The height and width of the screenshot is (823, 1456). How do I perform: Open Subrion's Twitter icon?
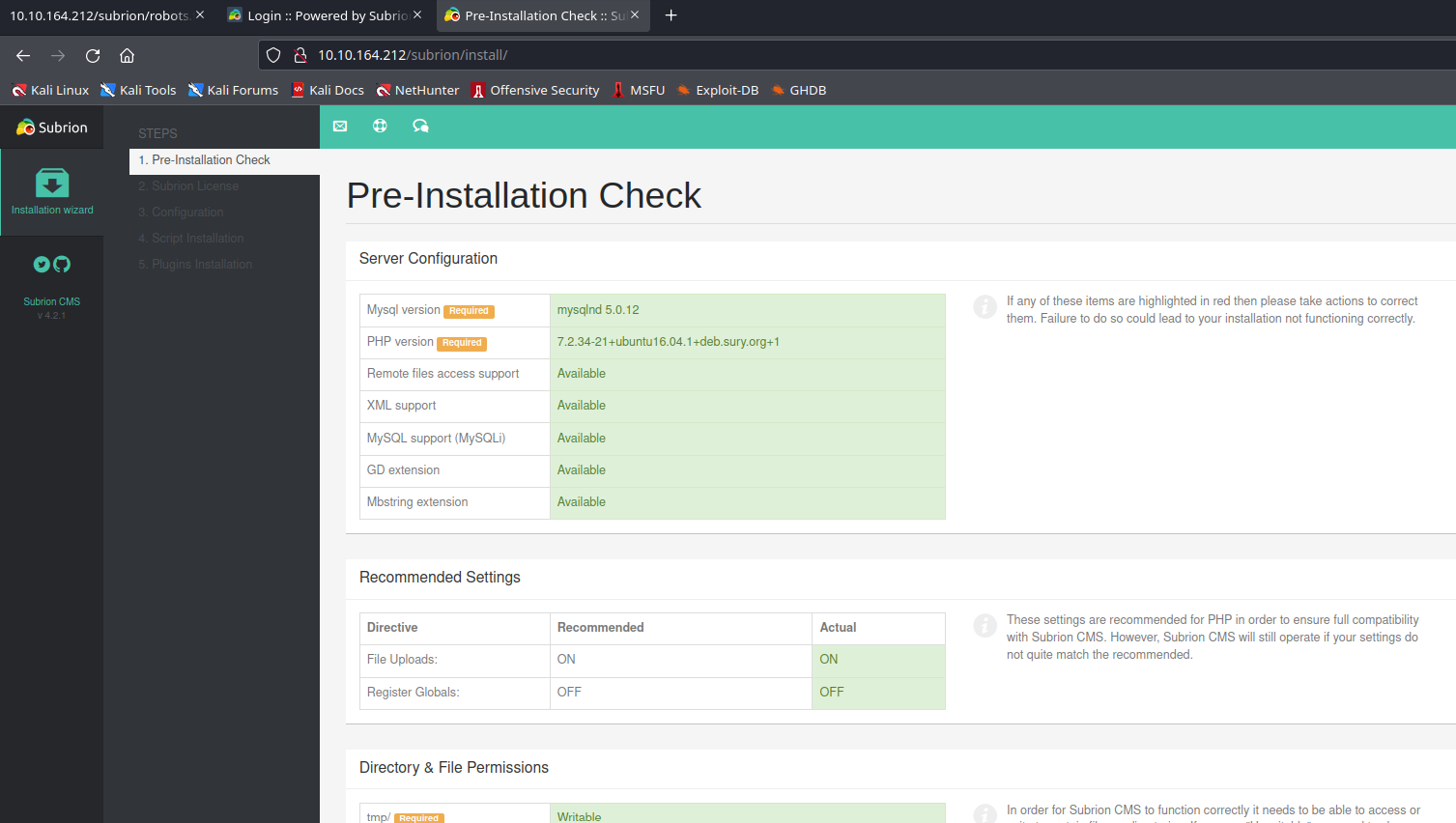pos(42,264)
